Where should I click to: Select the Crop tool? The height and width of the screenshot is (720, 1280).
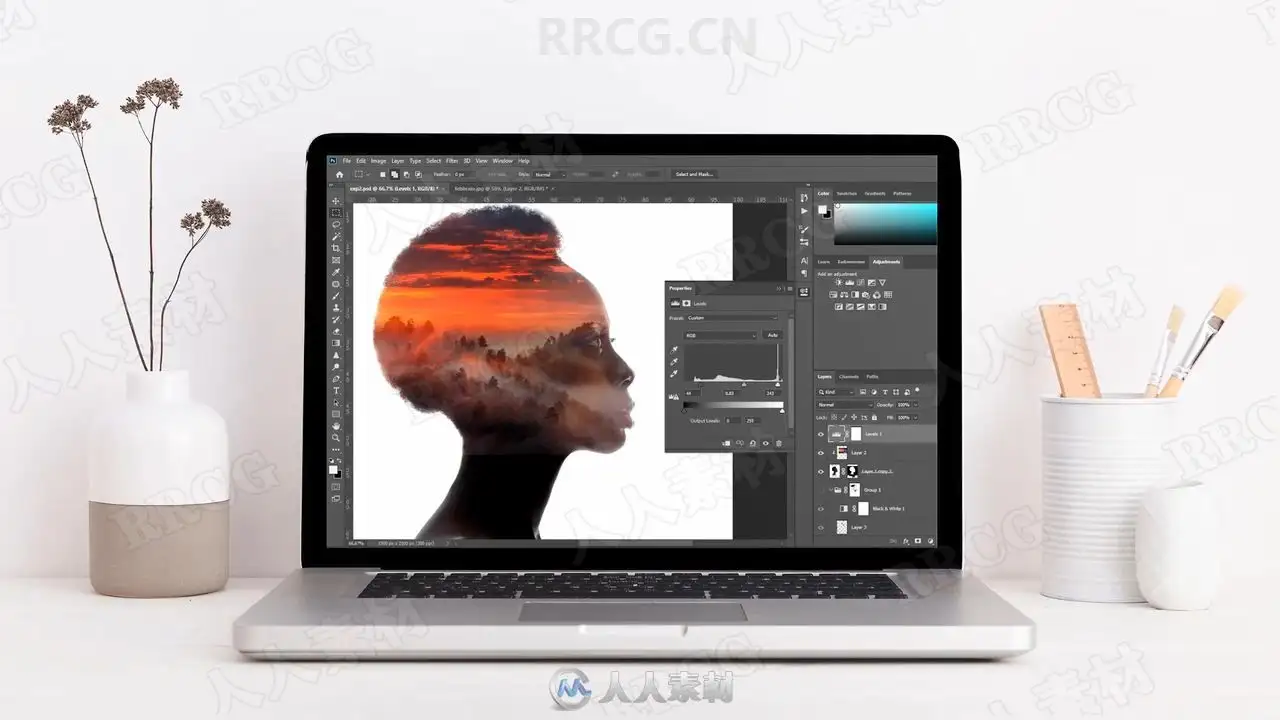[336, 248]
